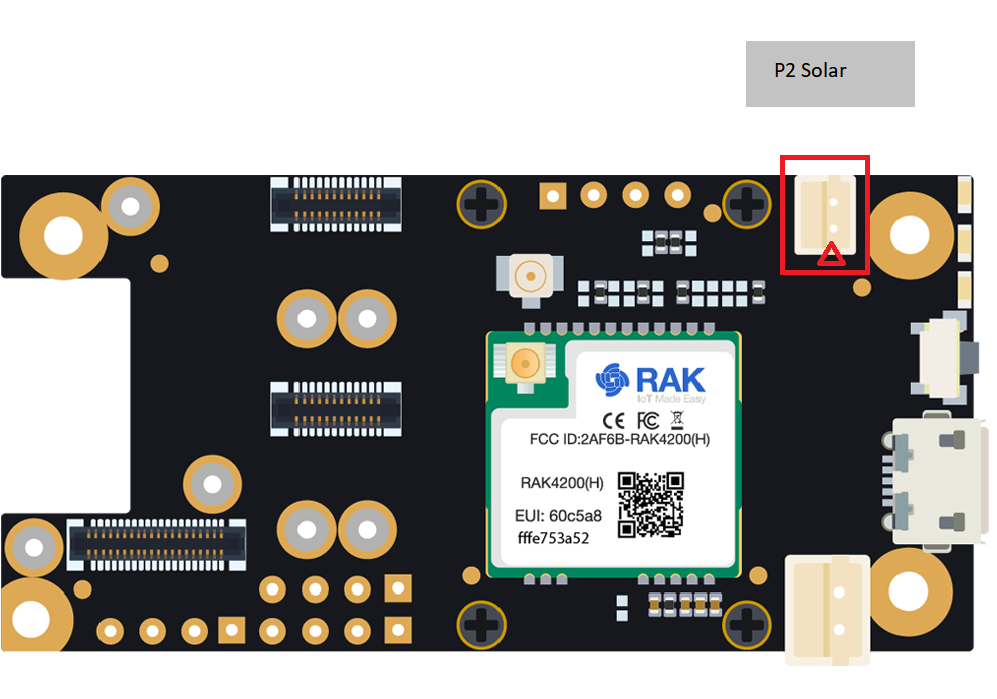The height and width of the screenshot is (699, 997).
Task: Click the P2 Solar label box
Action: pos(830,74)
